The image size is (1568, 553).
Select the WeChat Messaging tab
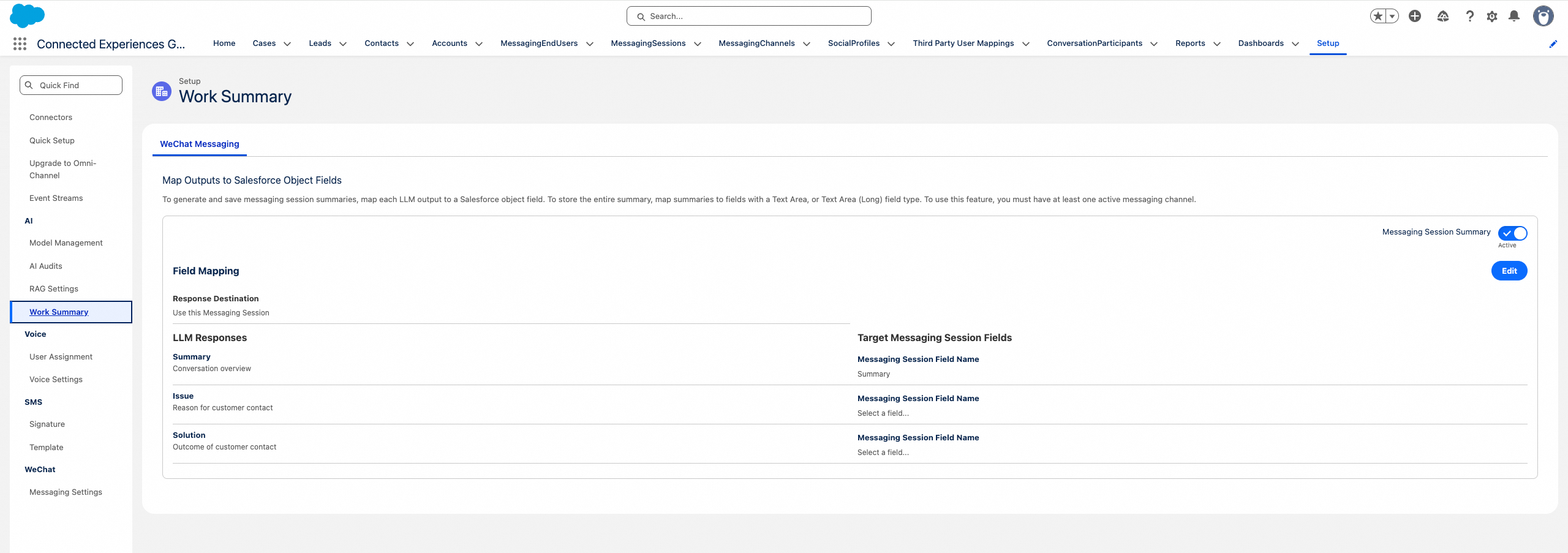200,144
